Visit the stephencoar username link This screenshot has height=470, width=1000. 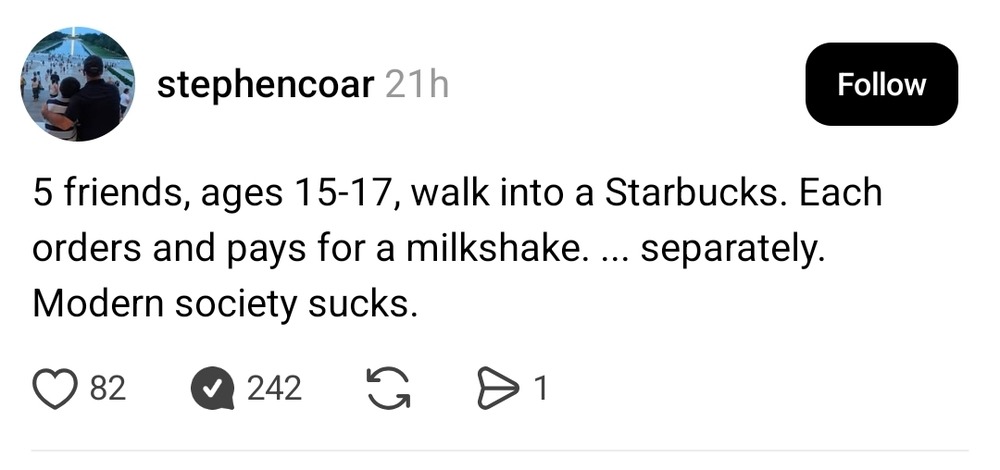click(x=265, y=85)
